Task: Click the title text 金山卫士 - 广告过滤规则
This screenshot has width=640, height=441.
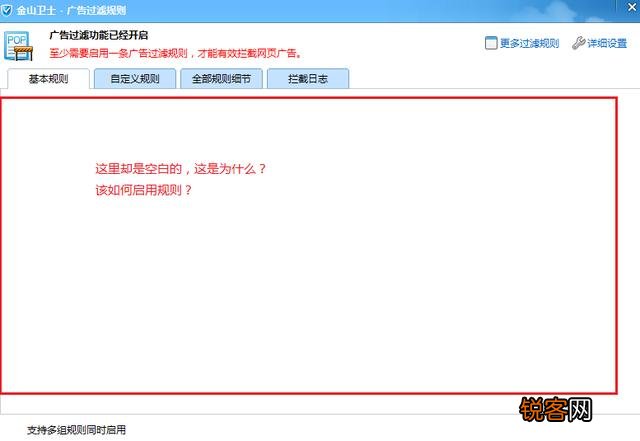Action: pos(71,10)
